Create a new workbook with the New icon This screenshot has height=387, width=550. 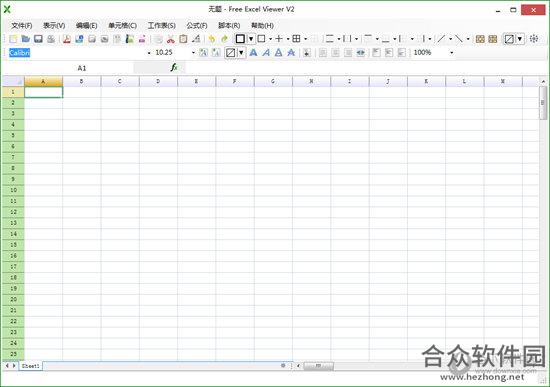(x=13, y=39)
